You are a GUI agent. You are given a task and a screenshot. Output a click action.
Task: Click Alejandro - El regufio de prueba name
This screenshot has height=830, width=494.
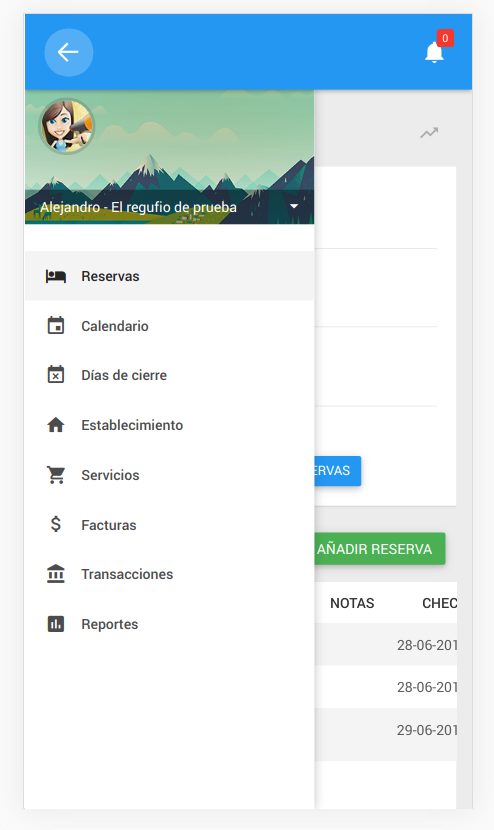point(139,207)
